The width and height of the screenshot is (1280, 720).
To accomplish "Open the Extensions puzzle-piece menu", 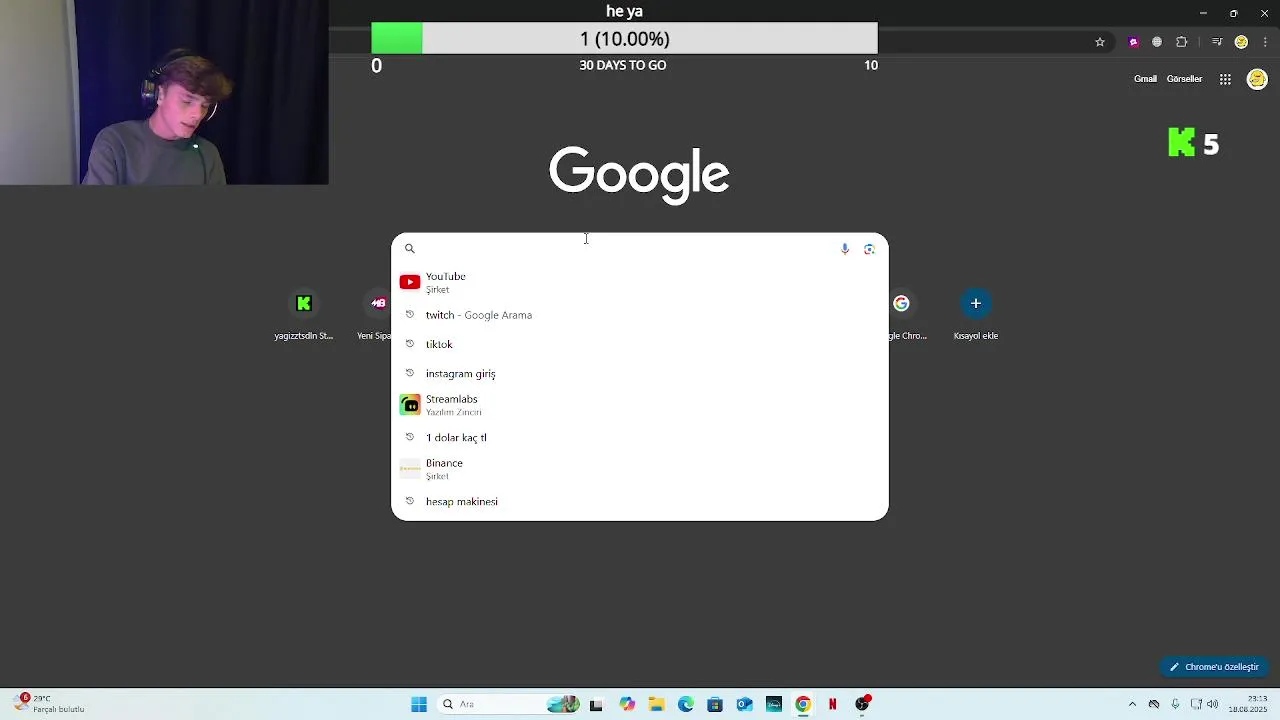I will coord(1182,42).
